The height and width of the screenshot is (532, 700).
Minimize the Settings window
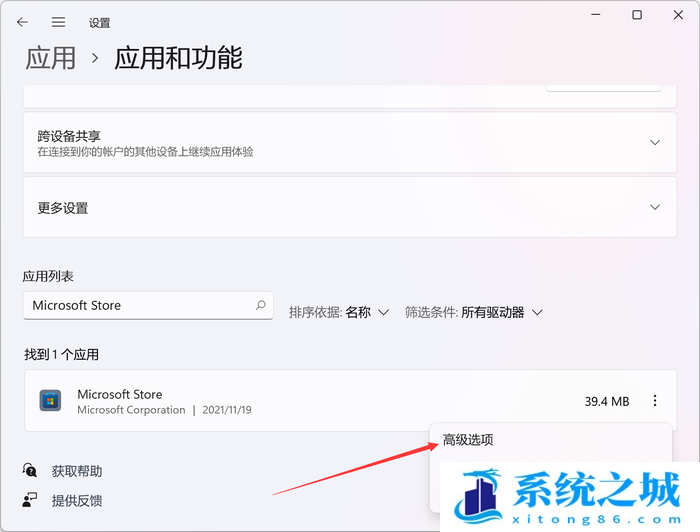(x=594, y=15)
